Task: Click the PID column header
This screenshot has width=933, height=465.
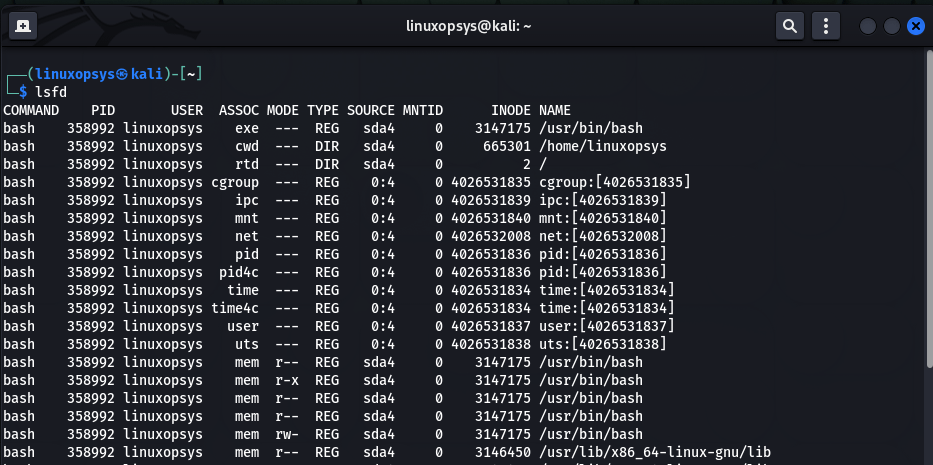Action: pos(103,110)
